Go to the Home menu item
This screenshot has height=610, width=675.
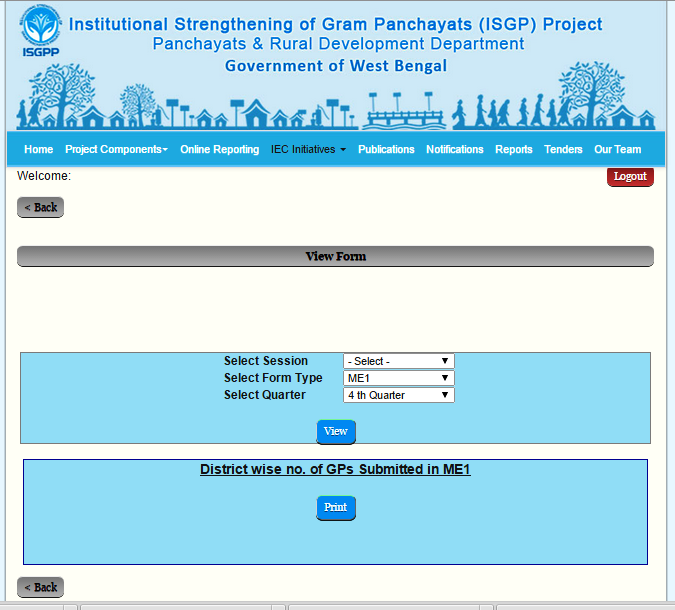39,149
